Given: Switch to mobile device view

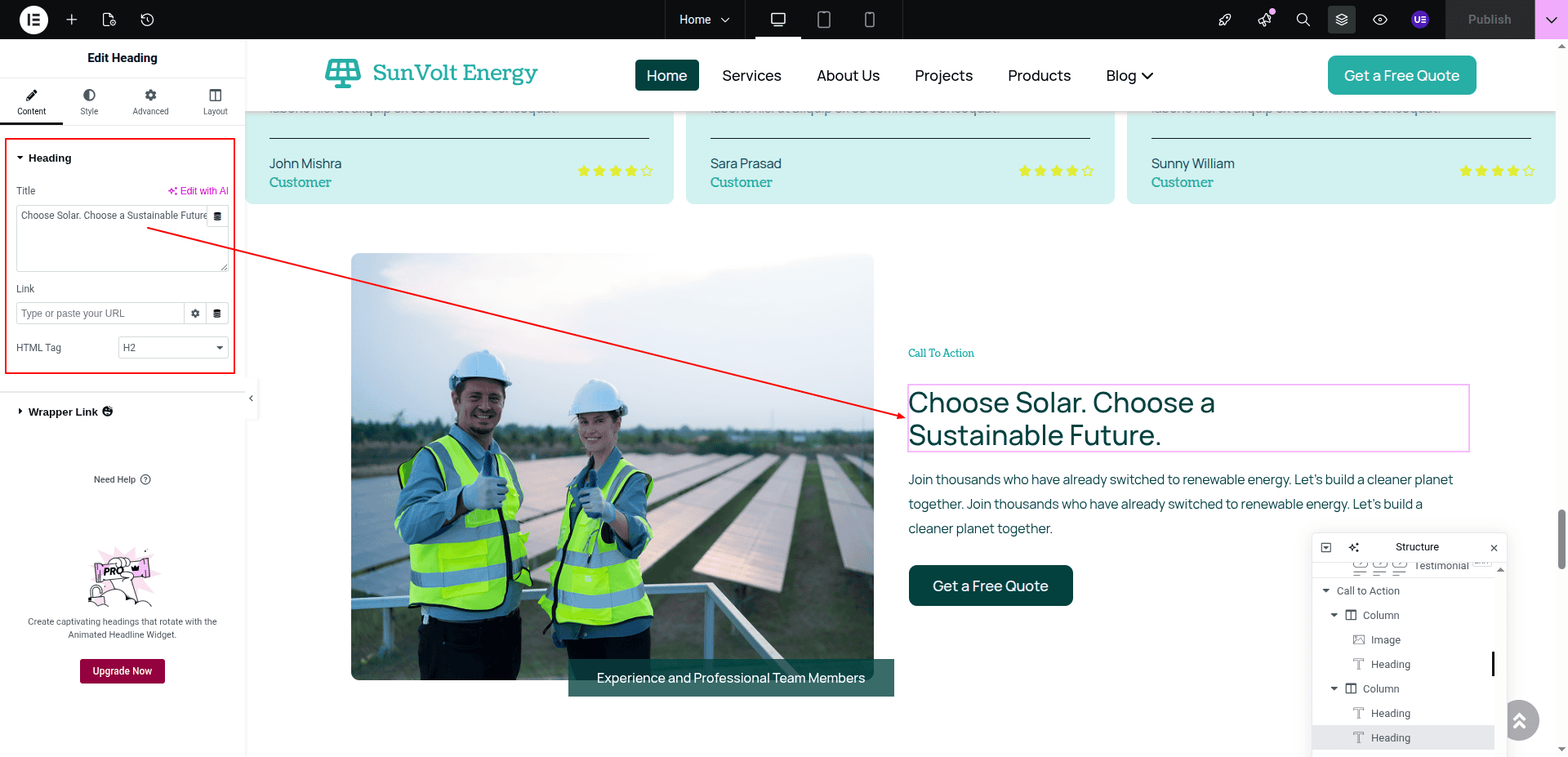Looking at the screenshot, I should [x=869, y=20].
